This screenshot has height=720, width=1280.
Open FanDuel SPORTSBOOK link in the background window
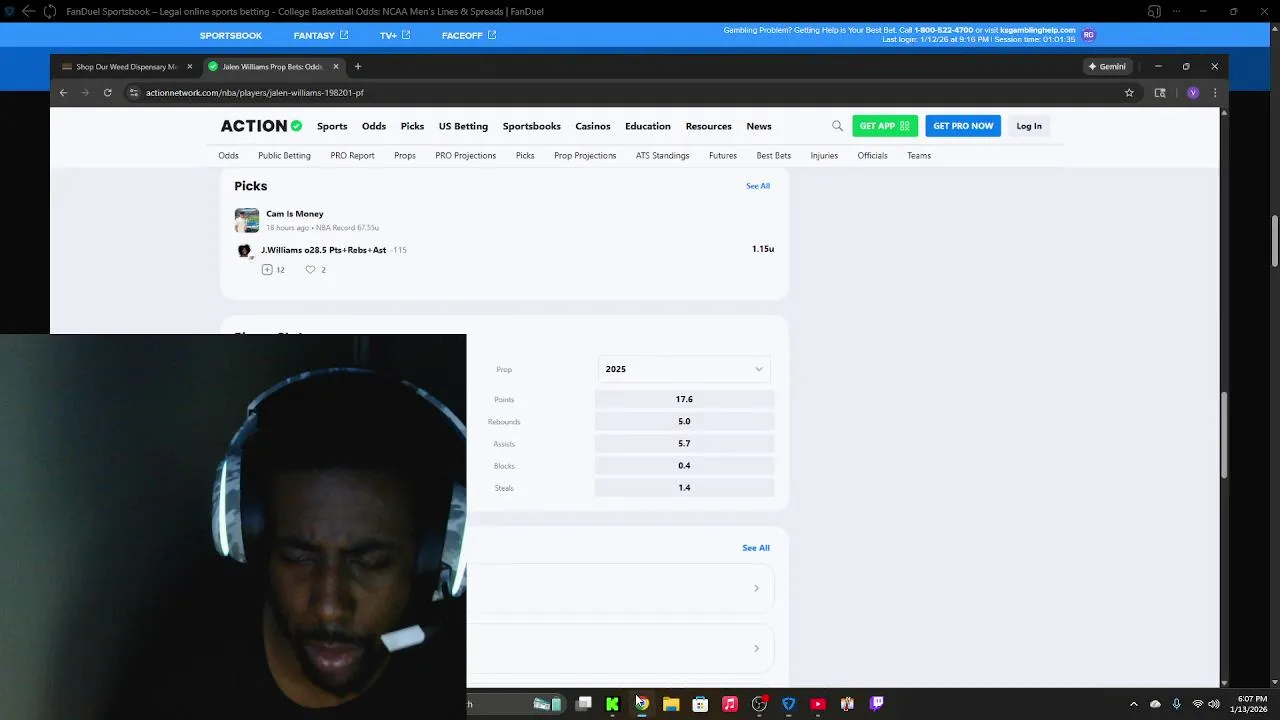(231, 35)
